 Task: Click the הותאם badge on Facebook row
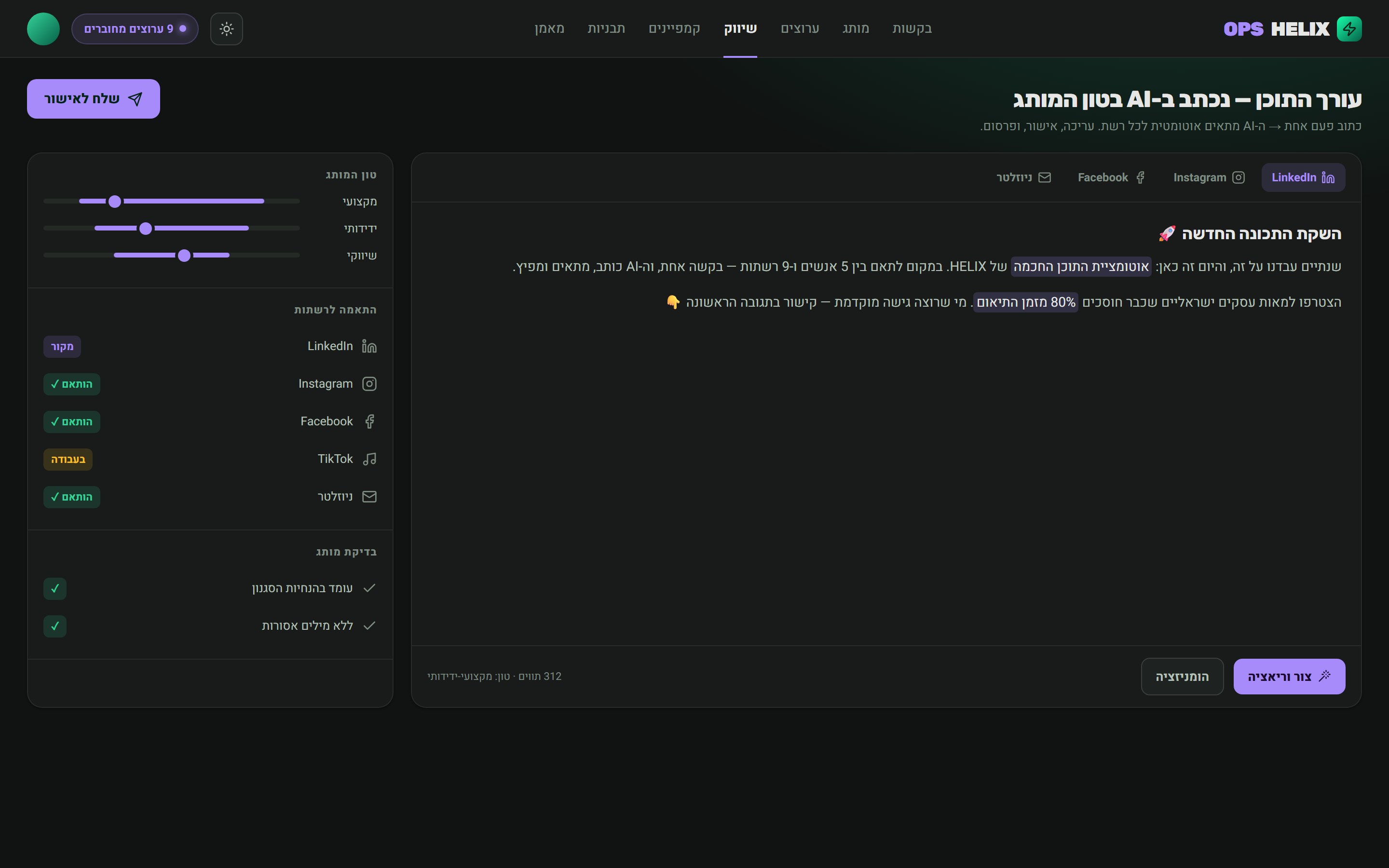click(x=72, y=422)
